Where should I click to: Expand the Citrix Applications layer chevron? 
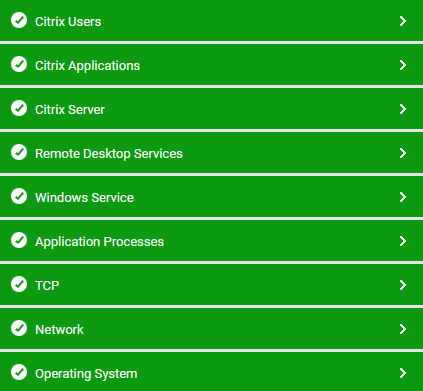coord(403,65)
